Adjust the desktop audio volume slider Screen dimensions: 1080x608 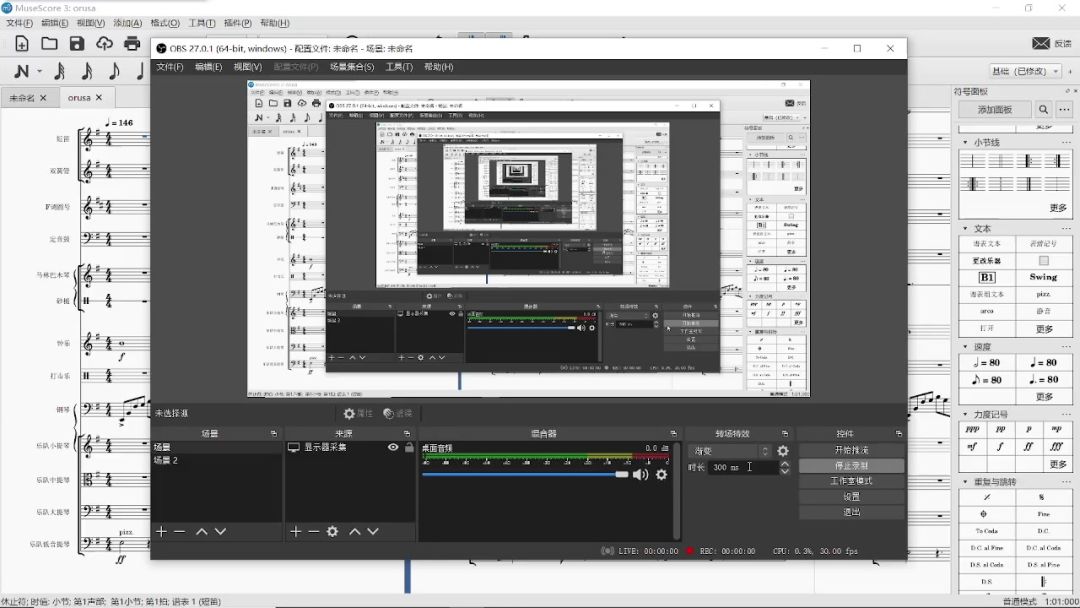[x=525, y=474]
